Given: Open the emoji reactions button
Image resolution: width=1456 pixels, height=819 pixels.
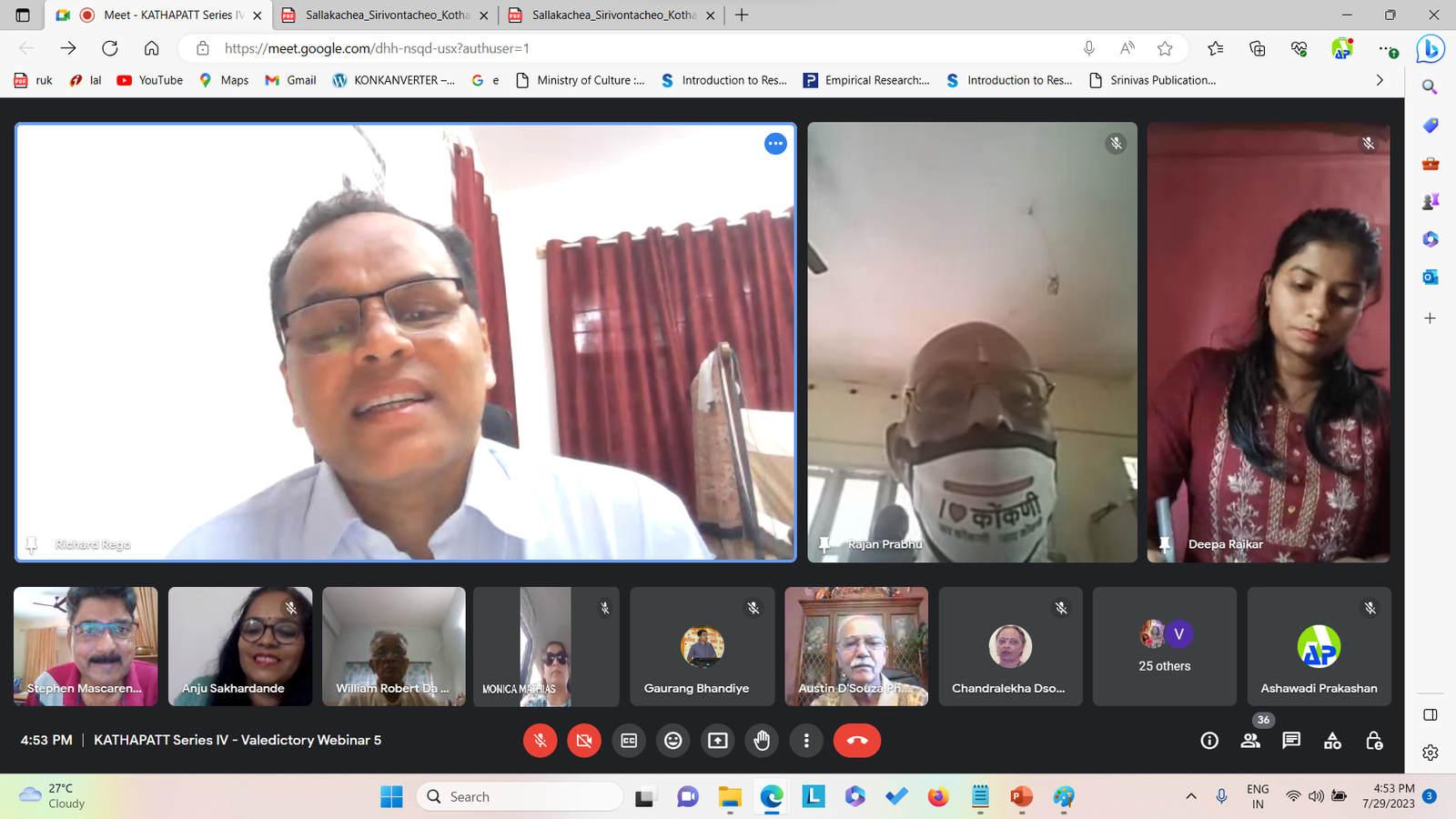Looking at the screenshot, I should (673, 741).
